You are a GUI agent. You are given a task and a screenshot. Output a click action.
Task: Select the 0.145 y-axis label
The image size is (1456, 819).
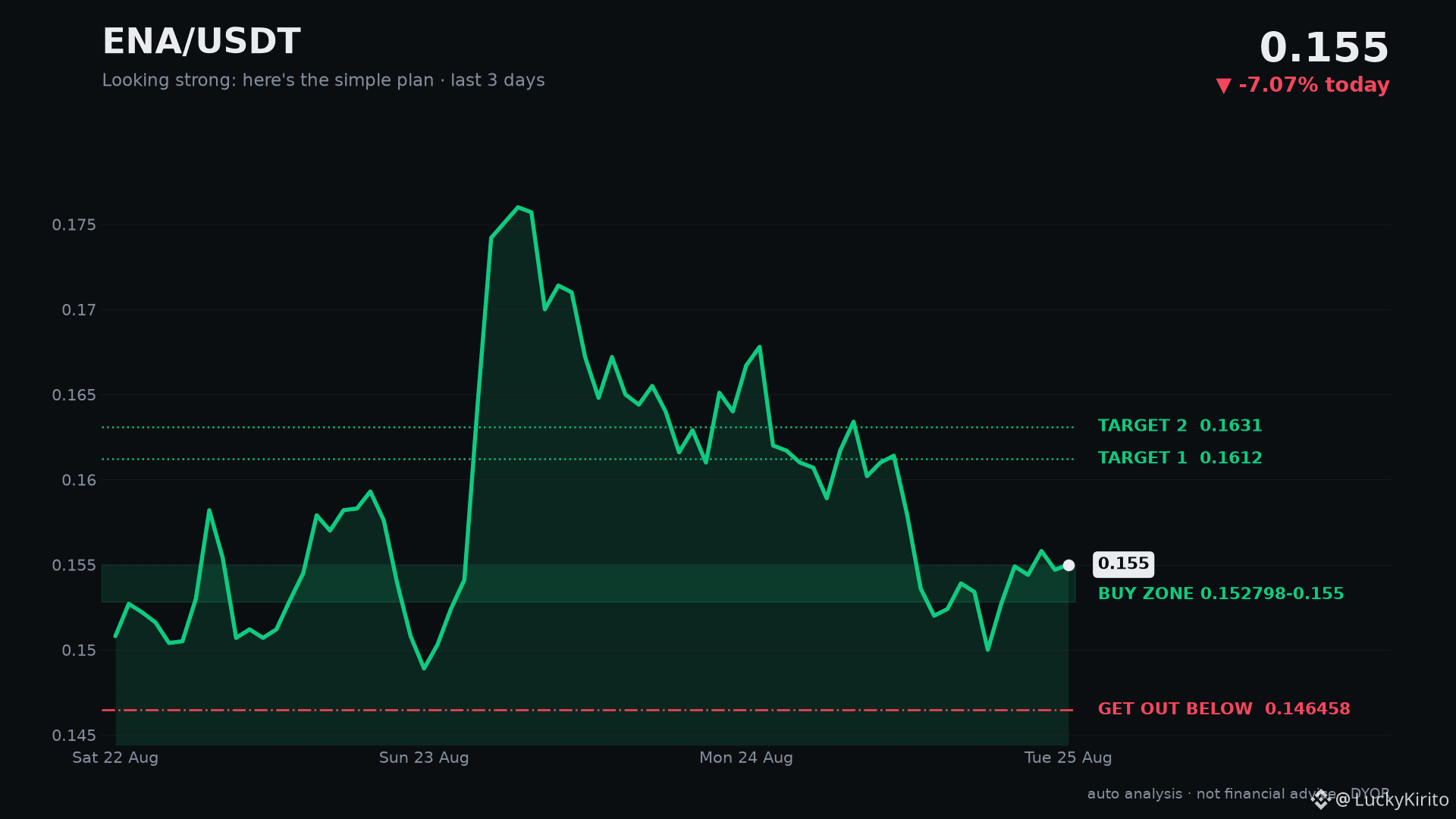pyautogui.click(x=74, y=736)
